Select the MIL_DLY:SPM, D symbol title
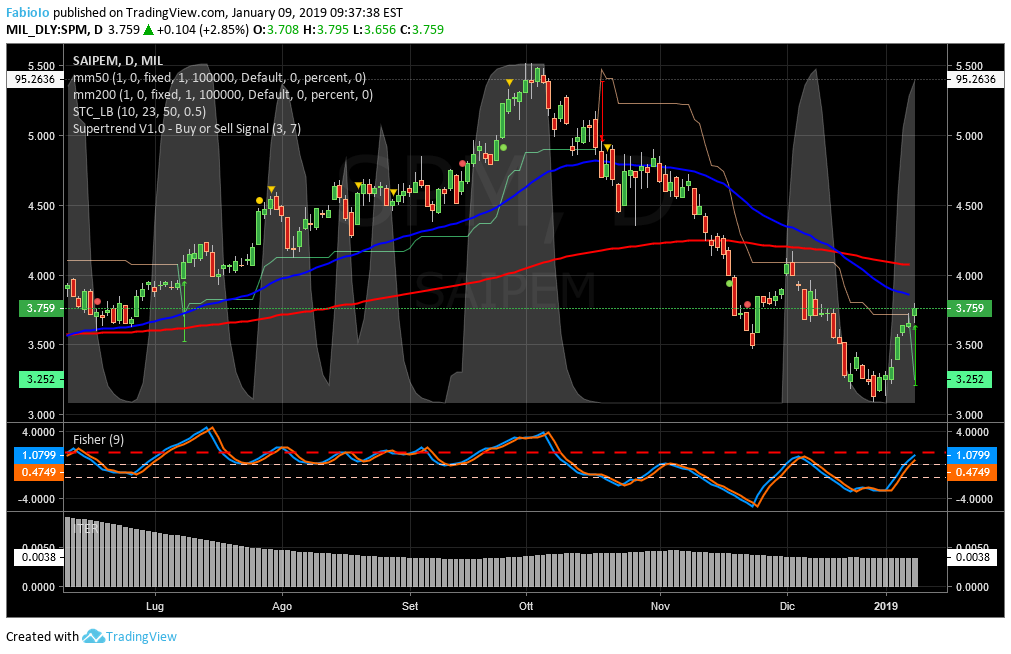Image resolution: width=1011 pixels, height=654 pixels. pyautogui.click(x=54, y=30)
